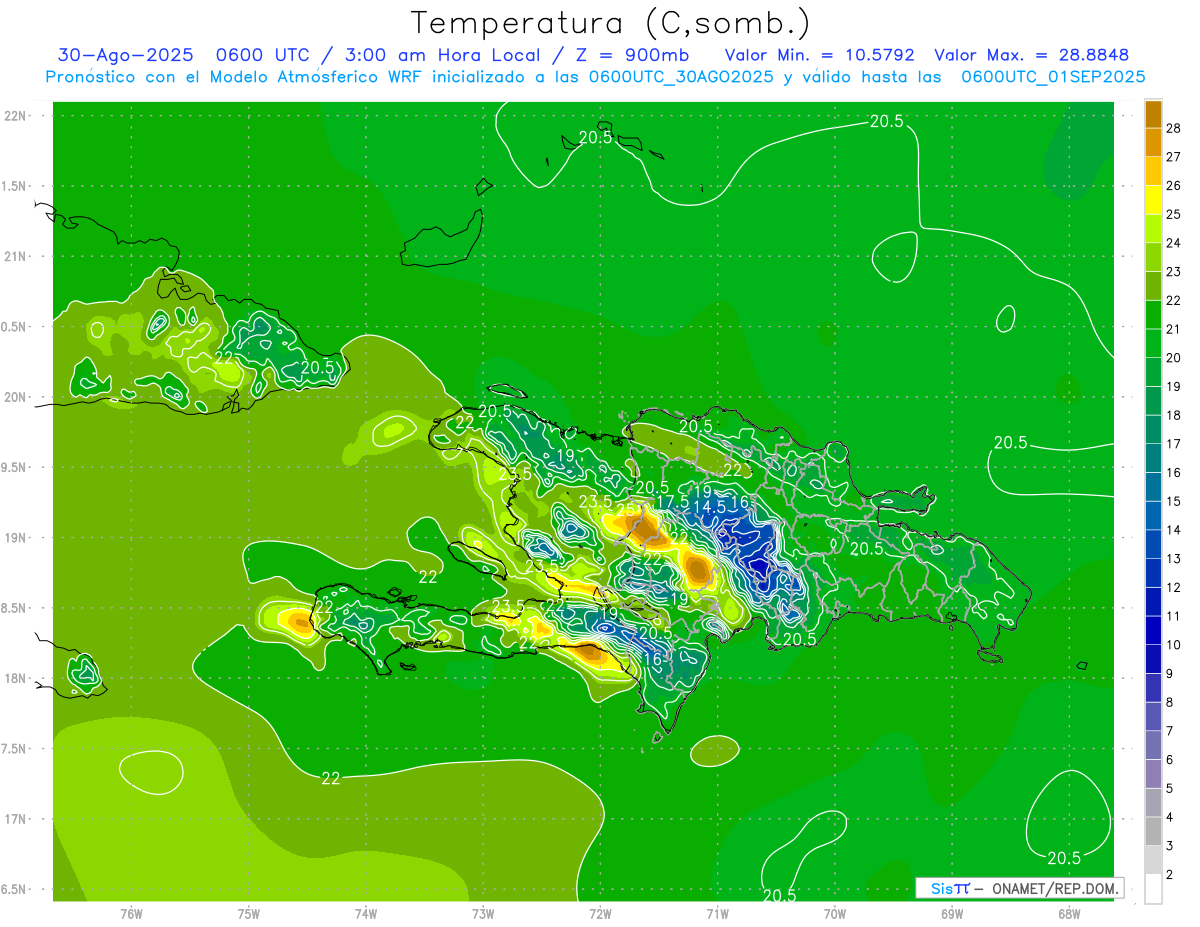Click the "Temperatura (C,somb.)" title
1200x927 pixels.
(611, 23)
